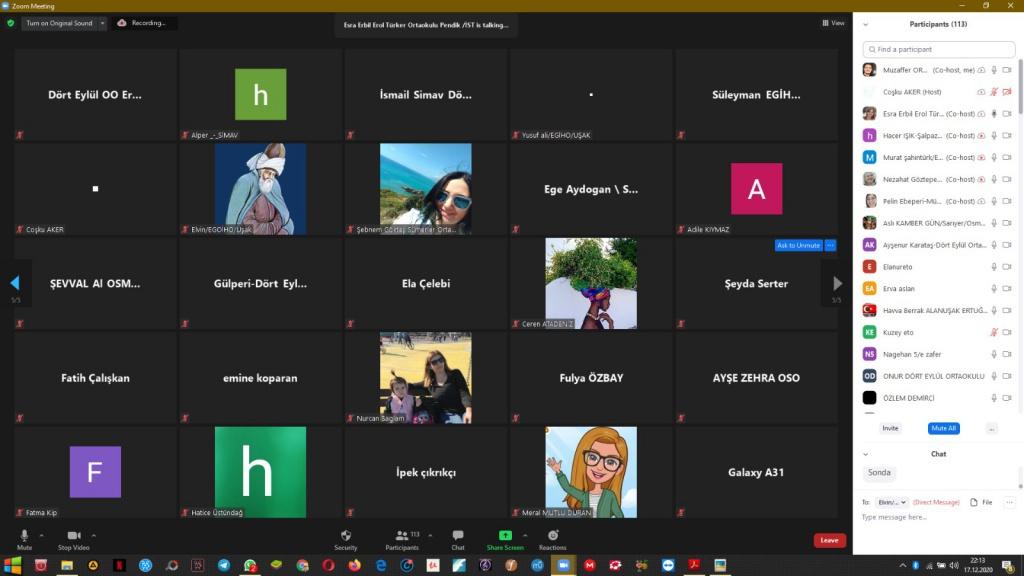1024x576 pixels.
Task: Collapse the Participants panel chevron
Action: point(865,24)
